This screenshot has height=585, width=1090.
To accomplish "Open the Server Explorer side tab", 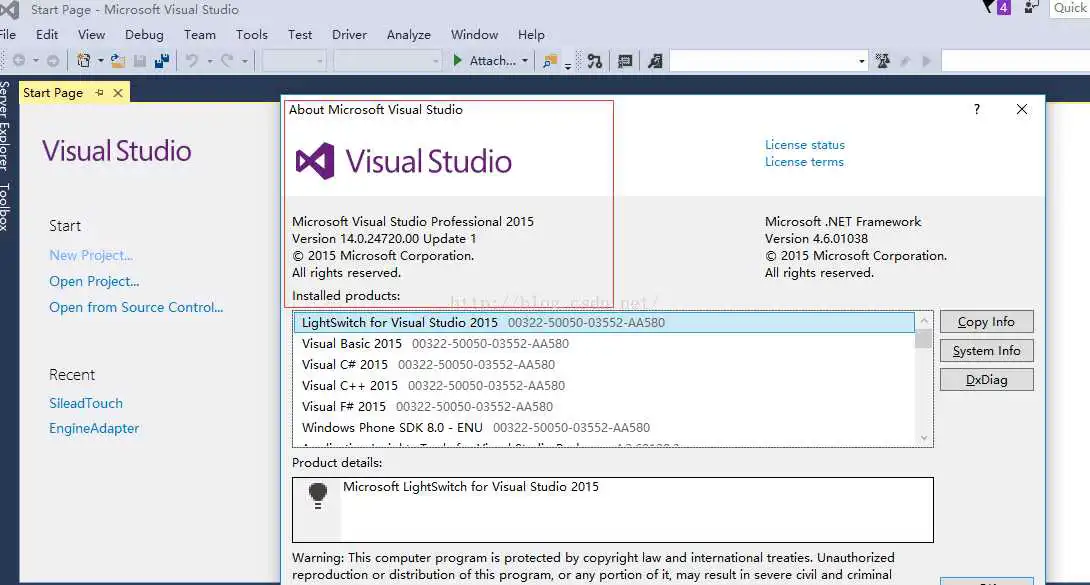I will coord(5,125).
